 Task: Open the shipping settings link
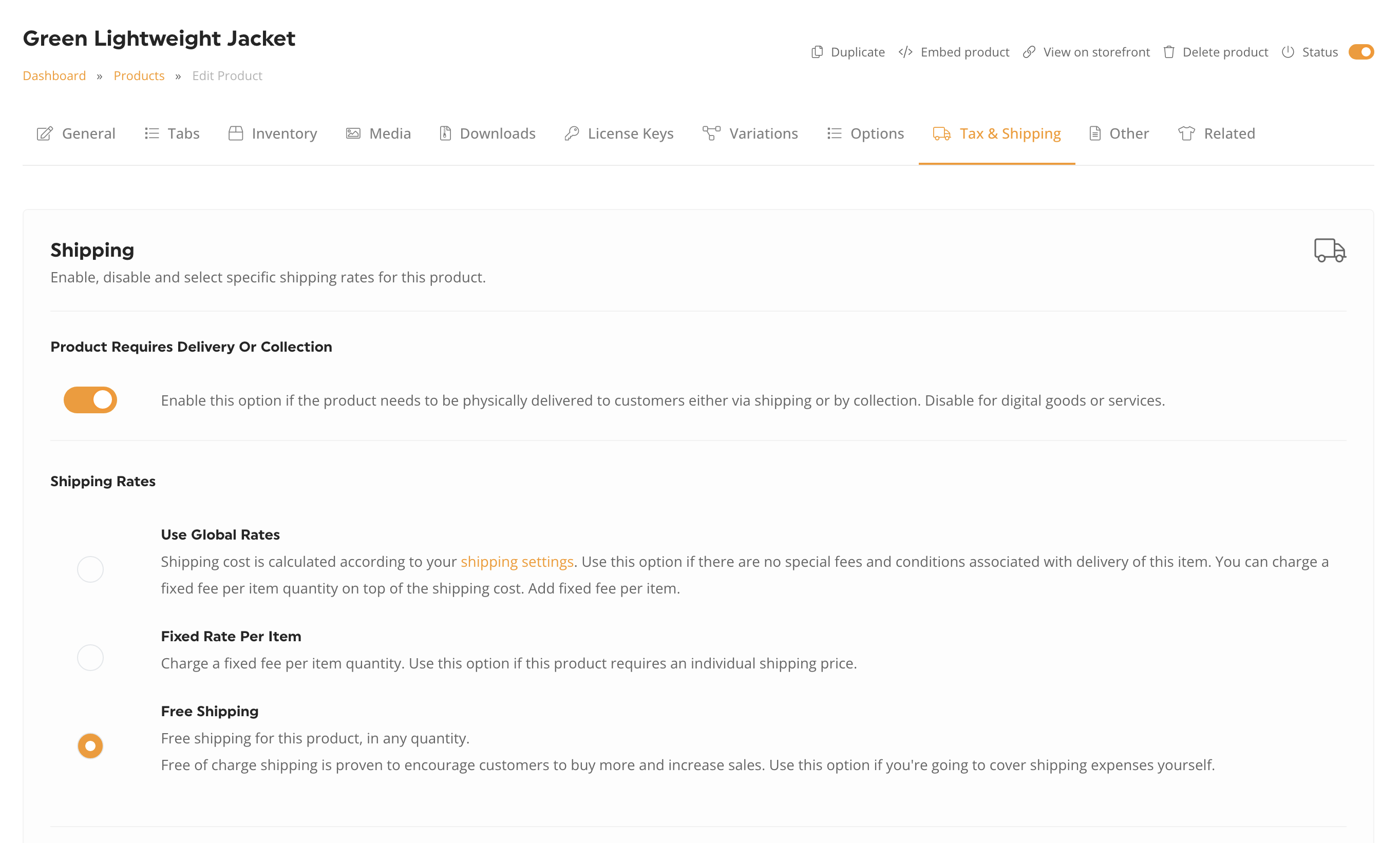pos(517,562)
